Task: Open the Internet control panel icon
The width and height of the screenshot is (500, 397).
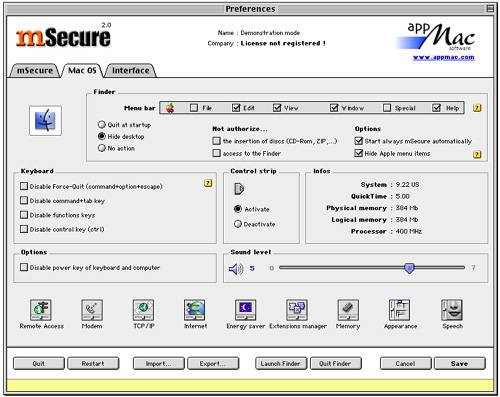Action: 195,310
